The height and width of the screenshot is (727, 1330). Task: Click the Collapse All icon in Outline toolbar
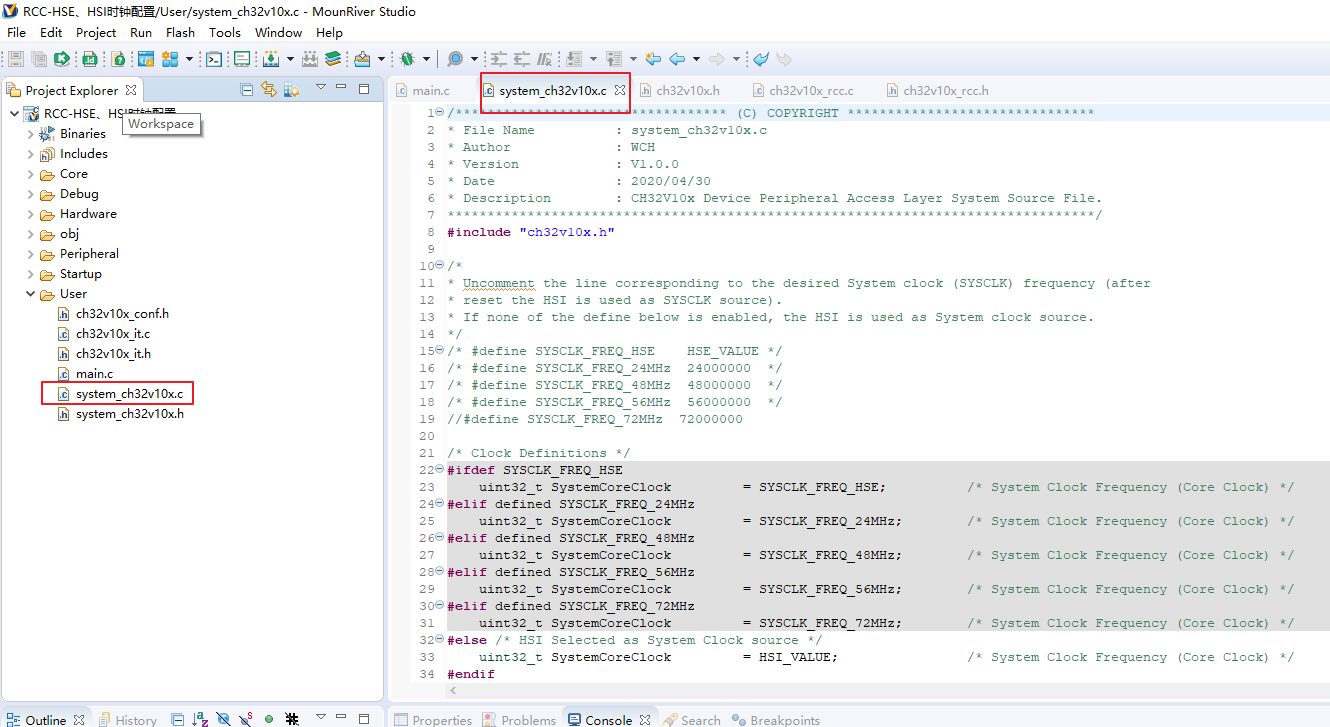pyautogui.click(x=177, y=719)
